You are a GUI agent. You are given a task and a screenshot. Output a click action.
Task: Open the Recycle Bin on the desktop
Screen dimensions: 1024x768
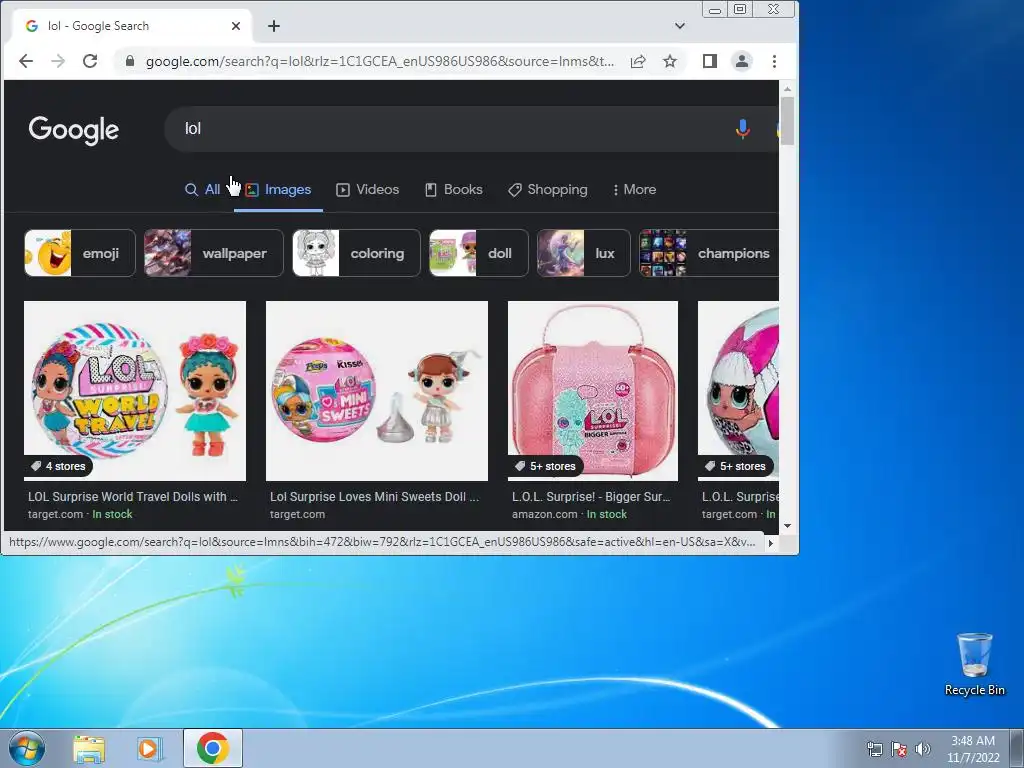tap(974, 665)
